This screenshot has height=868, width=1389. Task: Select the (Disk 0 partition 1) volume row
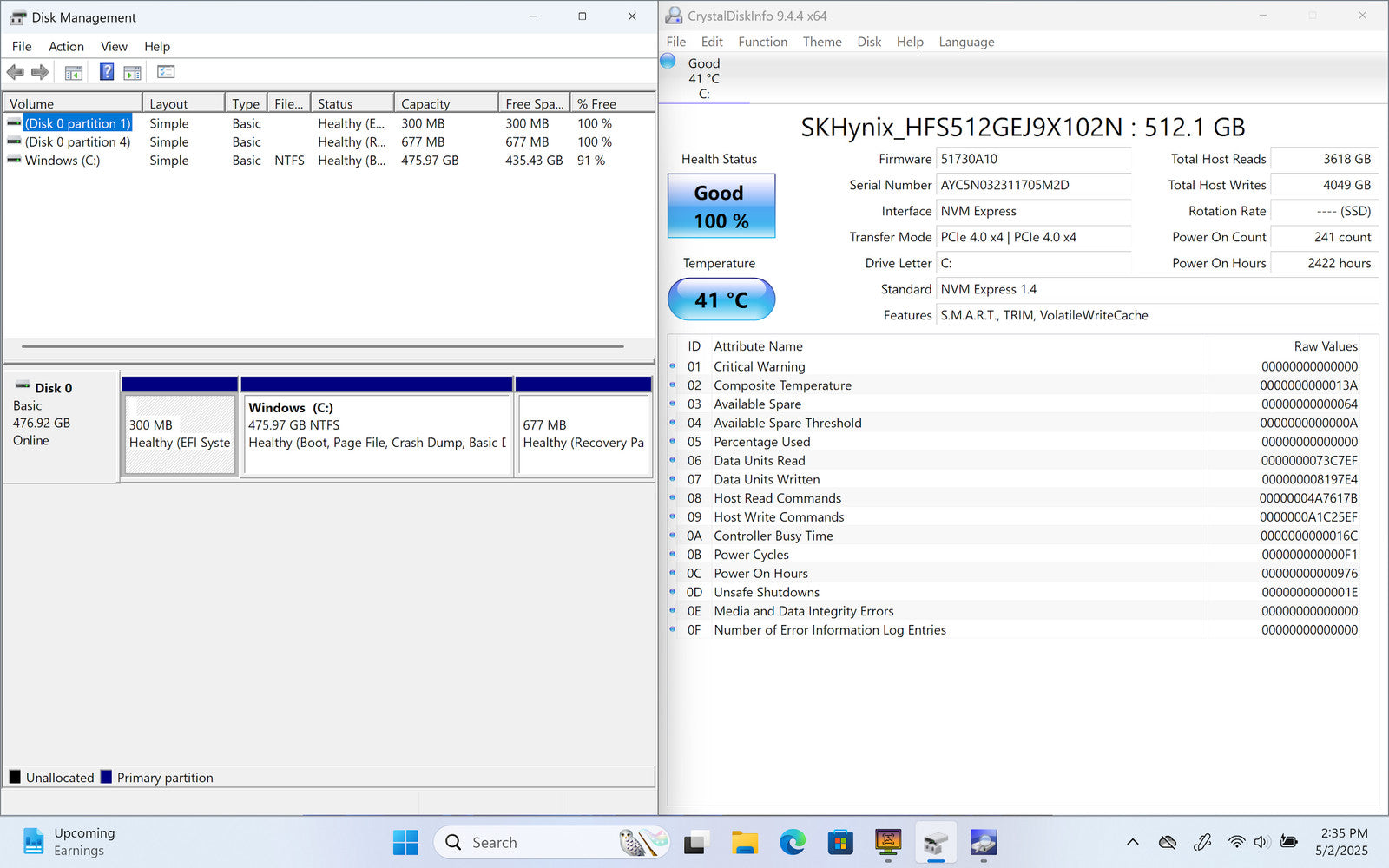[x=330, y=123]
